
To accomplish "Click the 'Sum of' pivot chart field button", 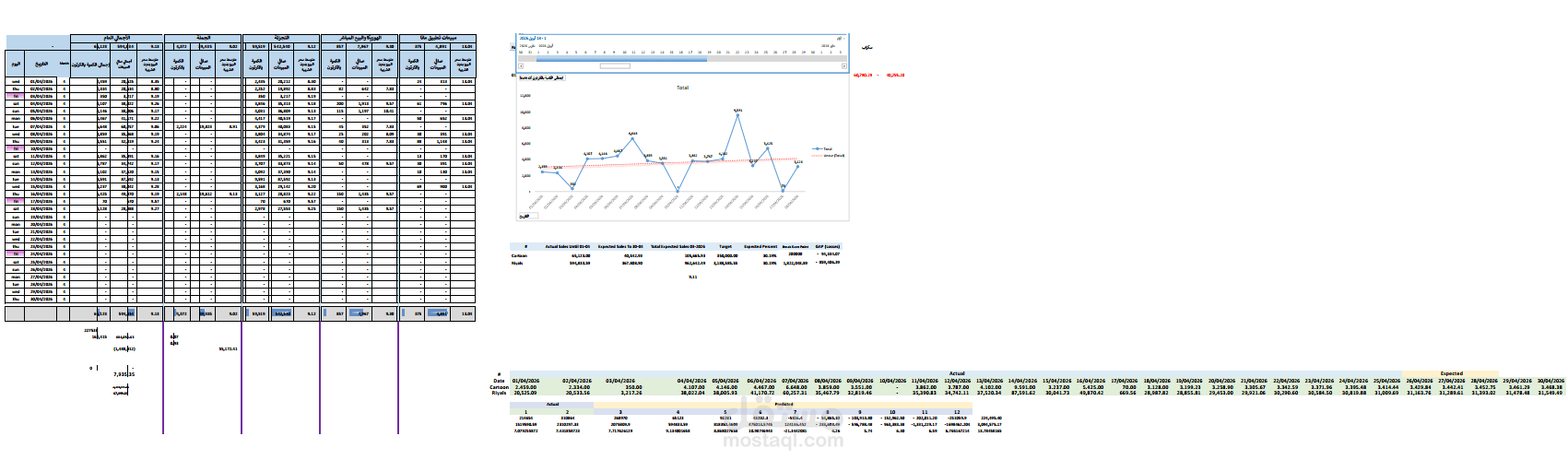I will point(542,77).
